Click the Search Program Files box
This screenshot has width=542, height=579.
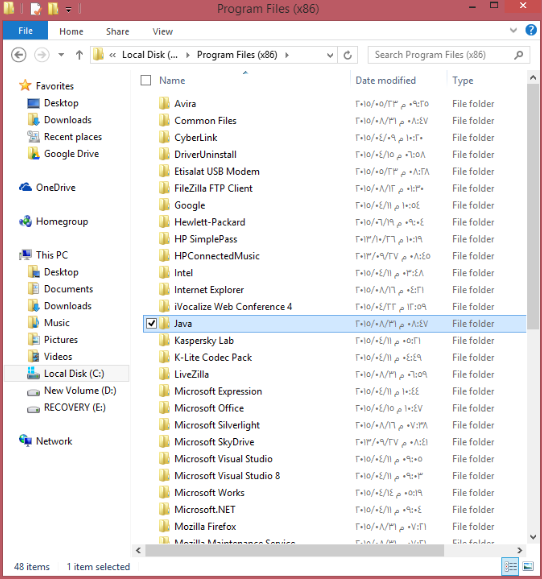tap(441, 55)
